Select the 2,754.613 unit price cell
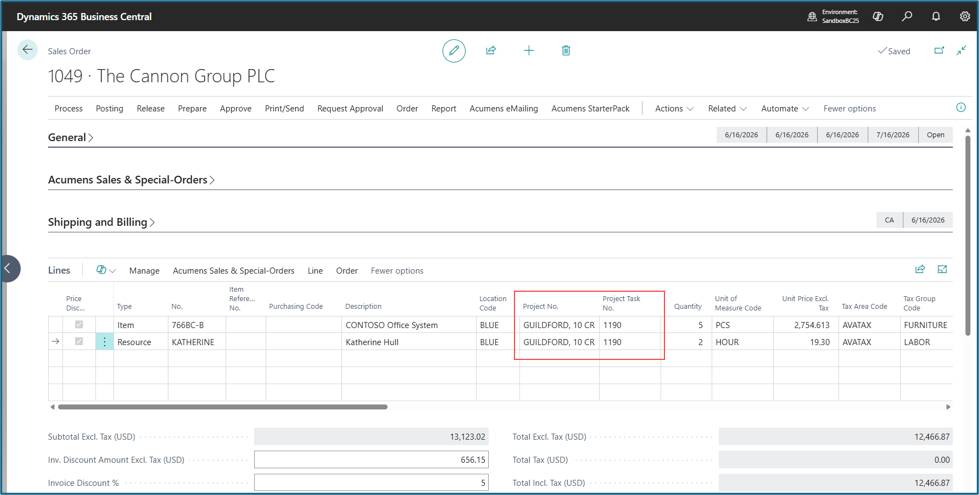979x495 pixels. [805, 325]
